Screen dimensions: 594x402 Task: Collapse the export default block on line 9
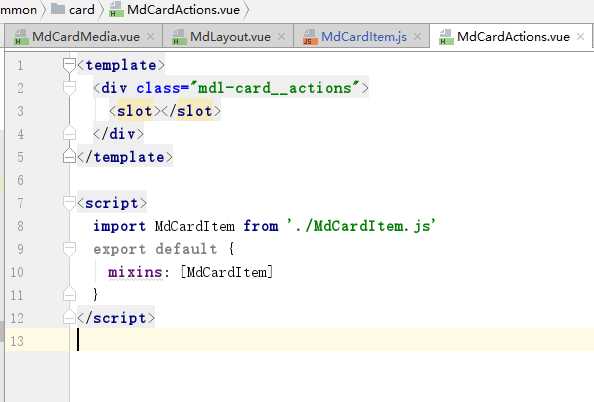click(x=69, y=249)
